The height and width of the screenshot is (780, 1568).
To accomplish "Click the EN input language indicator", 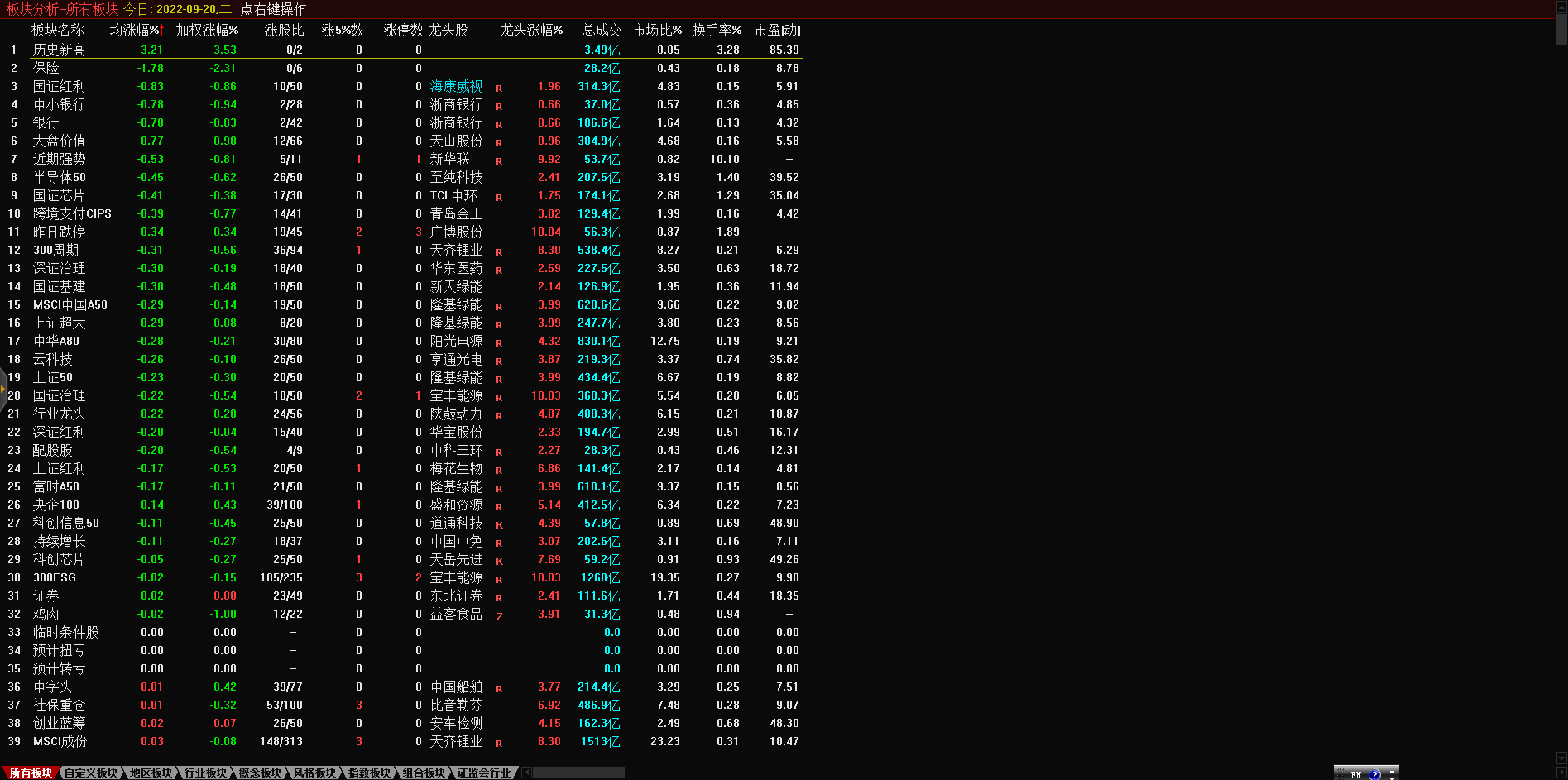I will pos(1355,774).
